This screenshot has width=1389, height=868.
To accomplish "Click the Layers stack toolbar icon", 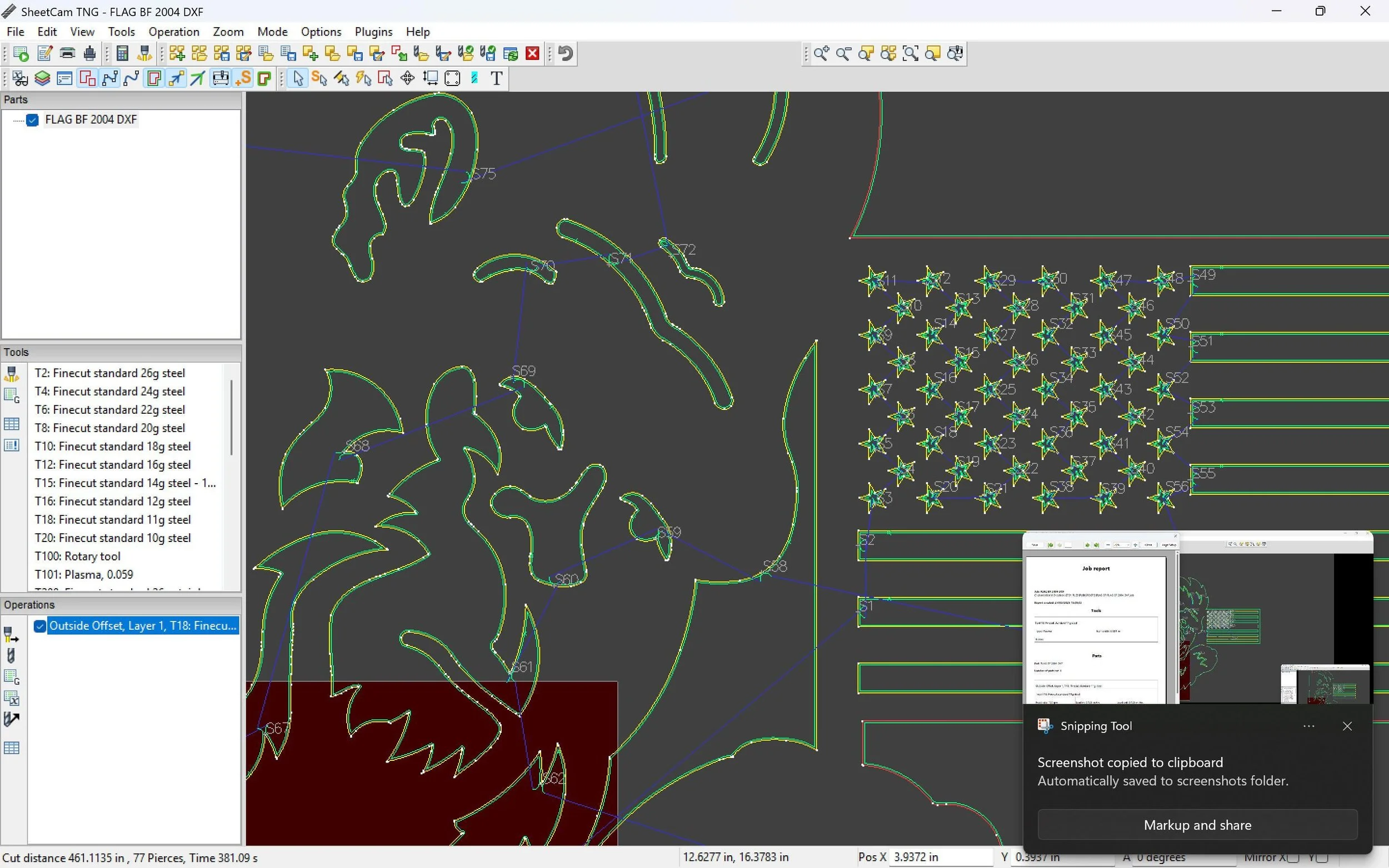I will pos(42,78).
